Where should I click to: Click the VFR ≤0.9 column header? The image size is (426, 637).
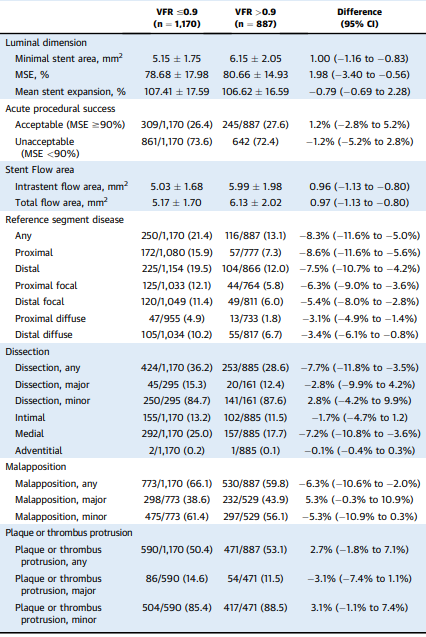[x=177, y=18]
